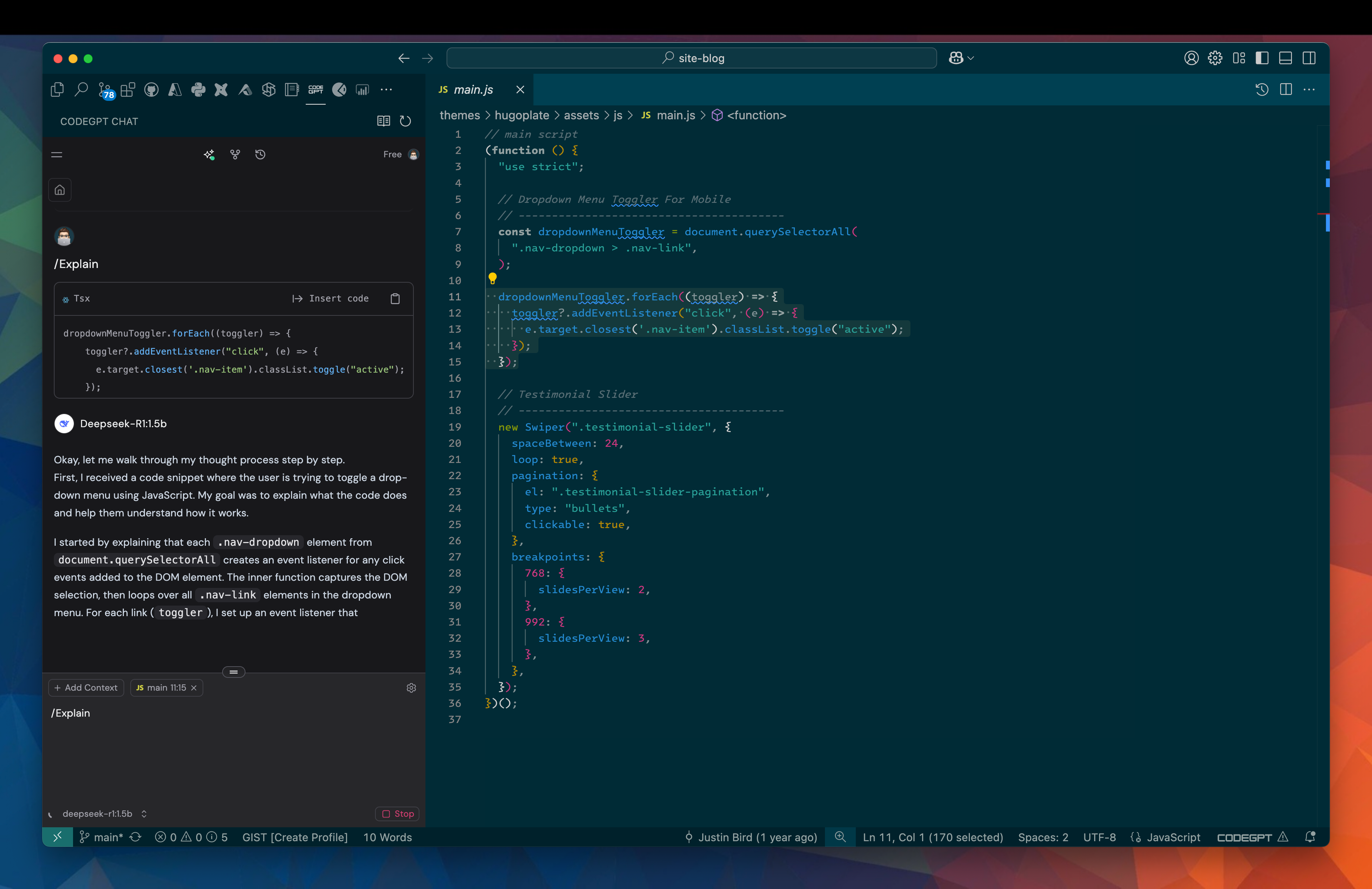The width and height of the screenshot is (1372, 889).
Task: Open problems count in status bar
Action: click(191, 837)
